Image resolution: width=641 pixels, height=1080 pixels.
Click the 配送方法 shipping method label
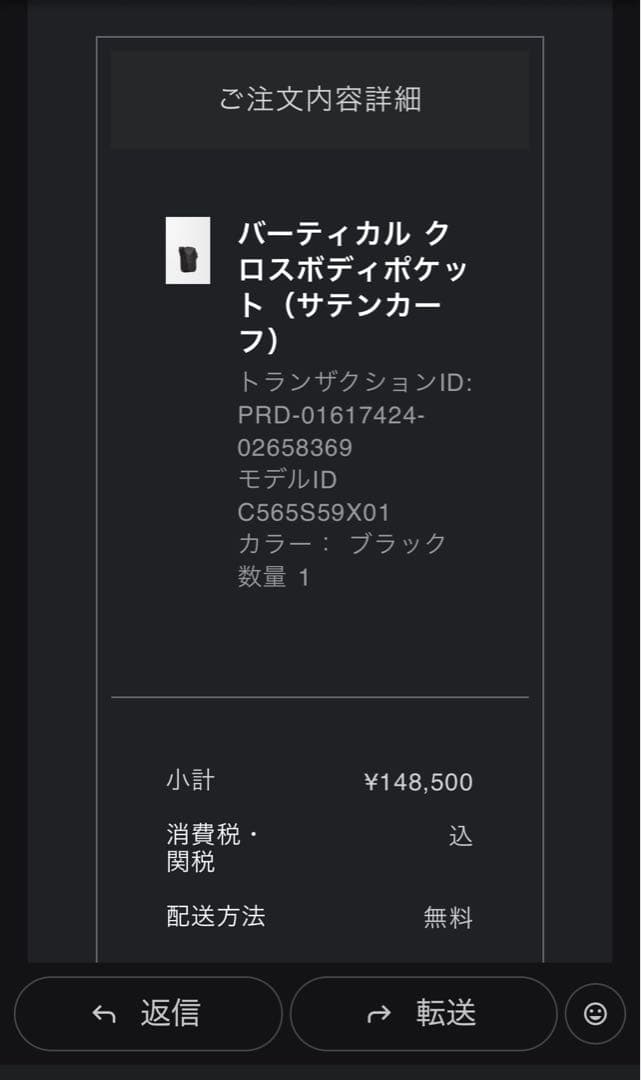pos(216,916)
